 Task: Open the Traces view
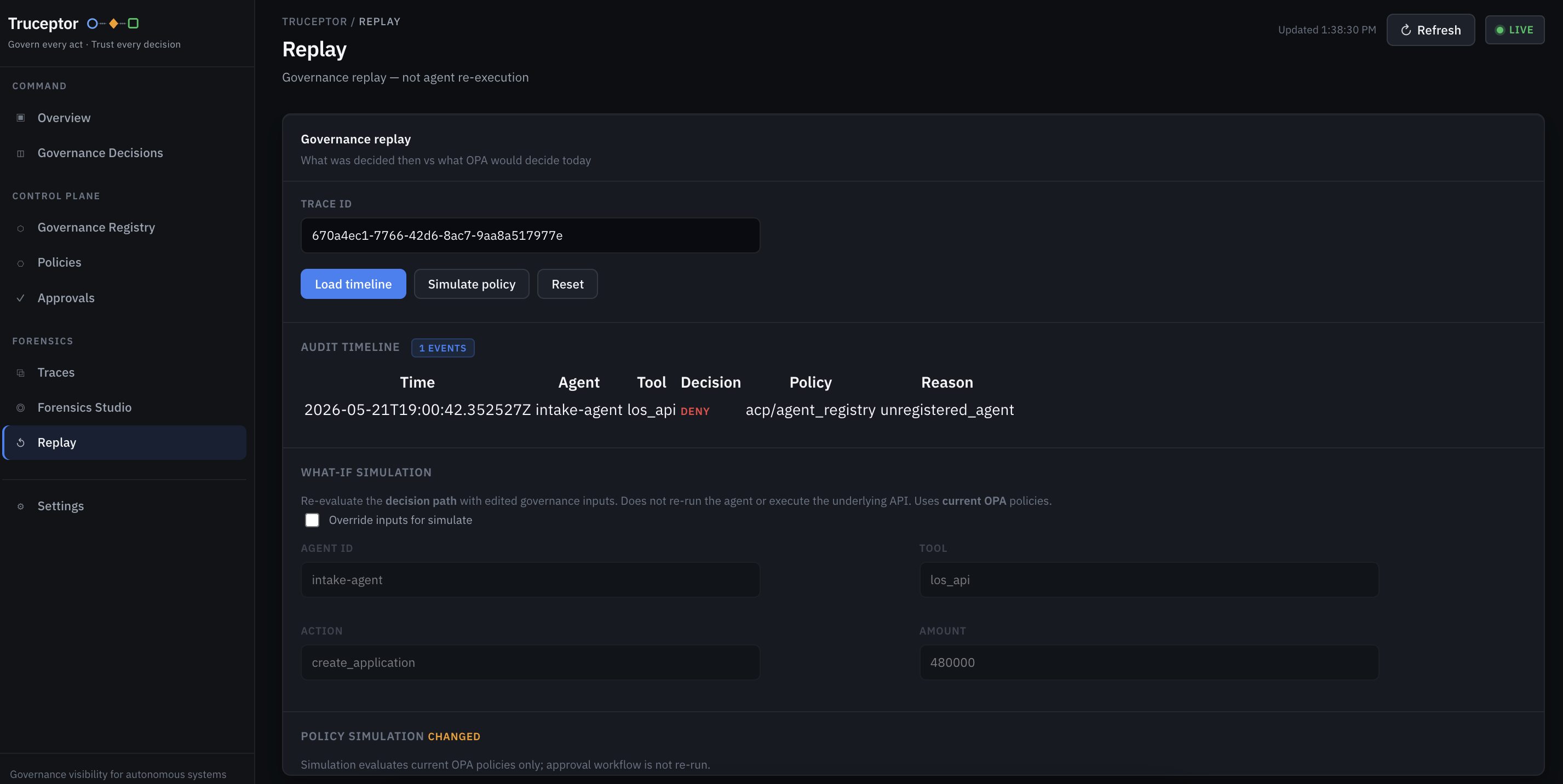pyautogui.click(x=124, y=372)
